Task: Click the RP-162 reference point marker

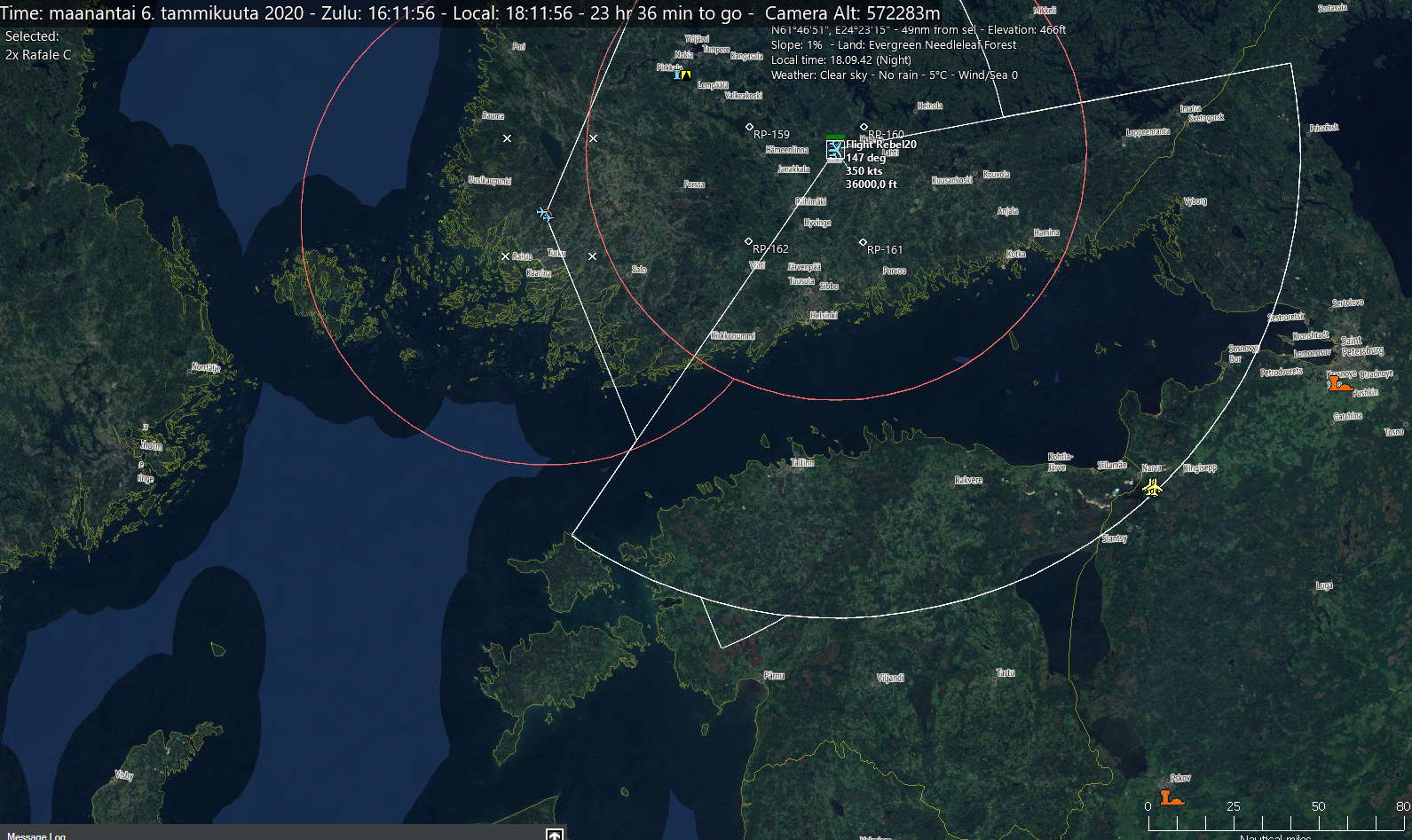Action: 748,241
